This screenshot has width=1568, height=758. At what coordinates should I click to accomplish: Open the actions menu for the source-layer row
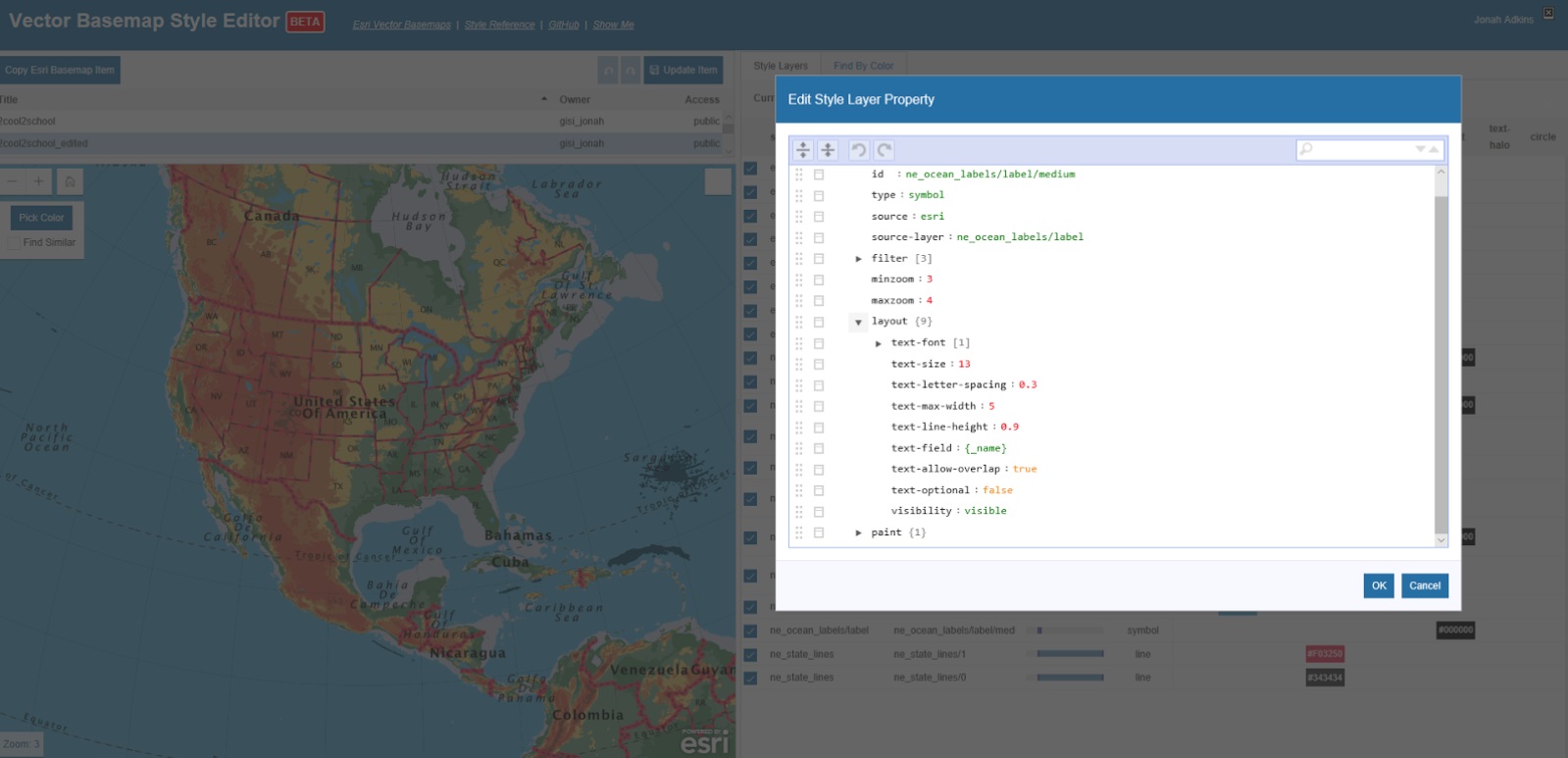(819, 237)
